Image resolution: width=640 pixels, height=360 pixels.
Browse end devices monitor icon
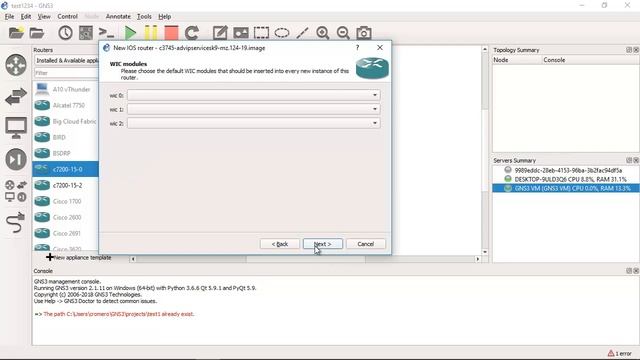coord(16,128)
